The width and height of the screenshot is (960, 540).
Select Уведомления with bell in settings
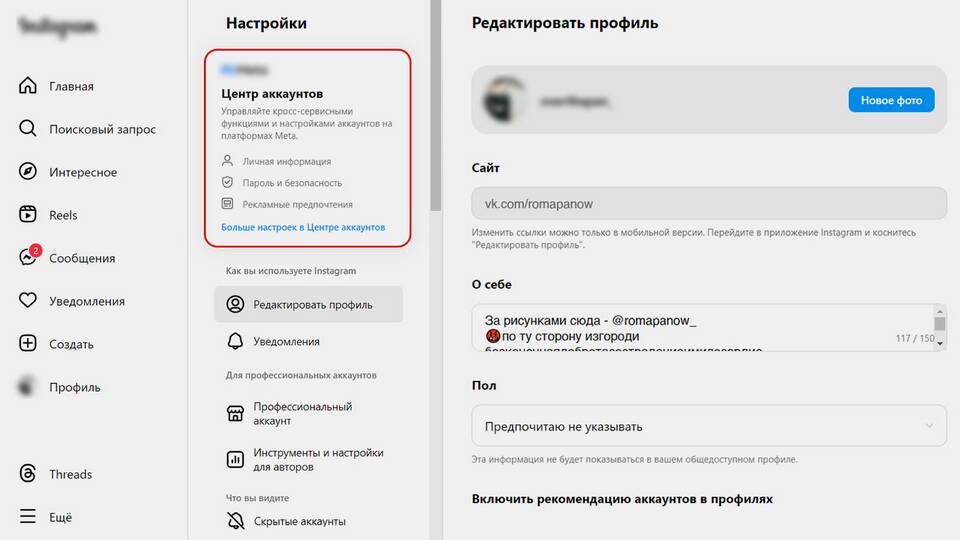308,341
